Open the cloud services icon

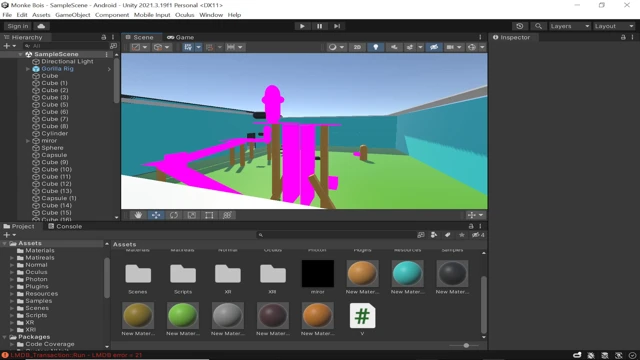click(x=41, y=26)
